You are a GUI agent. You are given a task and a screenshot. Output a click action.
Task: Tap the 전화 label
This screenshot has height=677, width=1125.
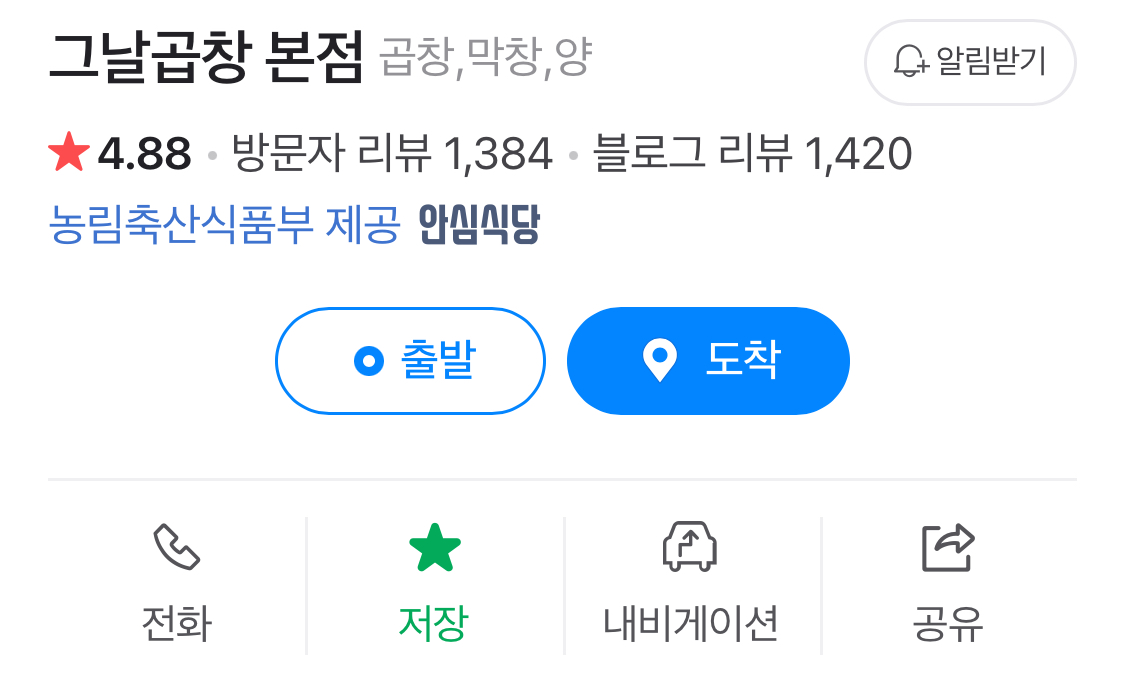click(176, 623)
